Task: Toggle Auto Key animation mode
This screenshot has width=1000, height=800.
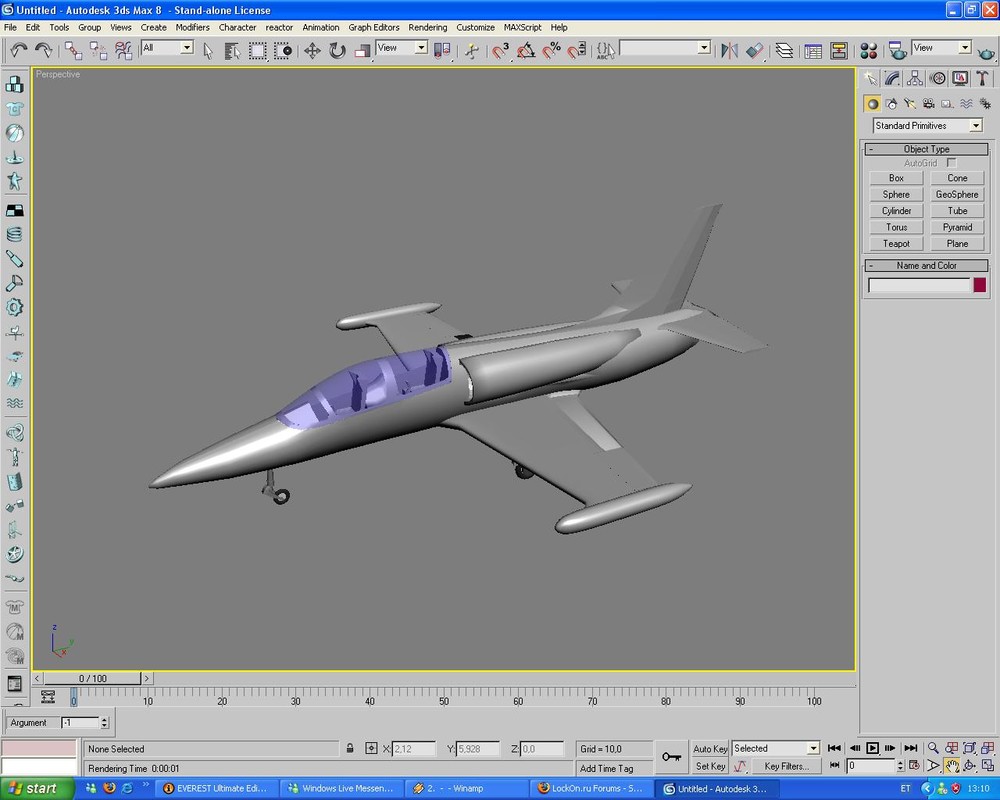Action: tap(710, 748)
